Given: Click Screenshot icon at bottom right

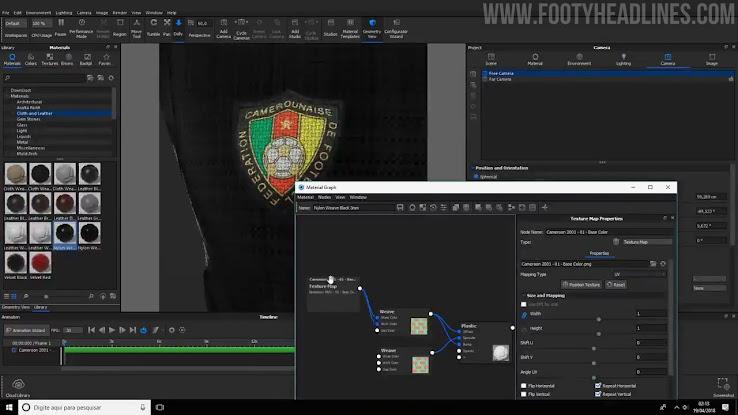Looking at the screenshot, I should coord(723,387).
